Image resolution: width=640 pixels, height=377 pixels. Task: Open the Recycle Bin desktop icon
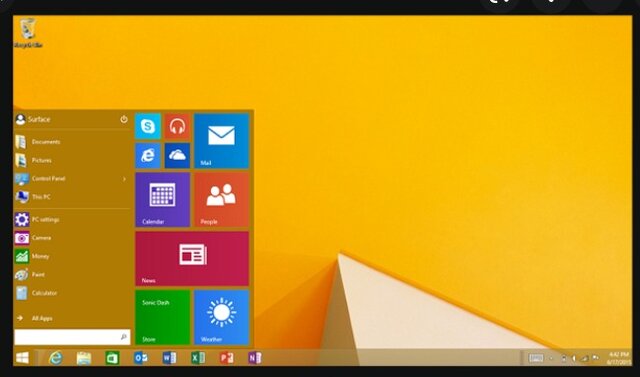click(28, 33)
